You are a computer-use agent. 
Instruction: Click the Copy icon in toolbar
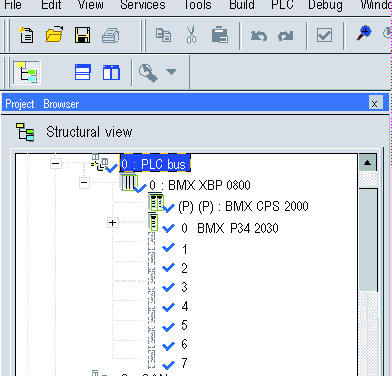pos(163,35)
